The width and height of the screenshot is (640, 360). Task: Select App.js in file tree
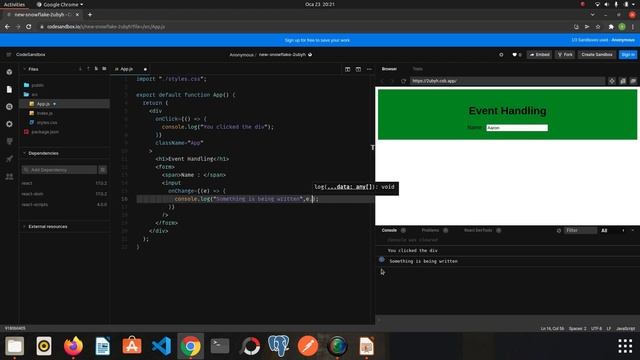click(x=64, y=104)
